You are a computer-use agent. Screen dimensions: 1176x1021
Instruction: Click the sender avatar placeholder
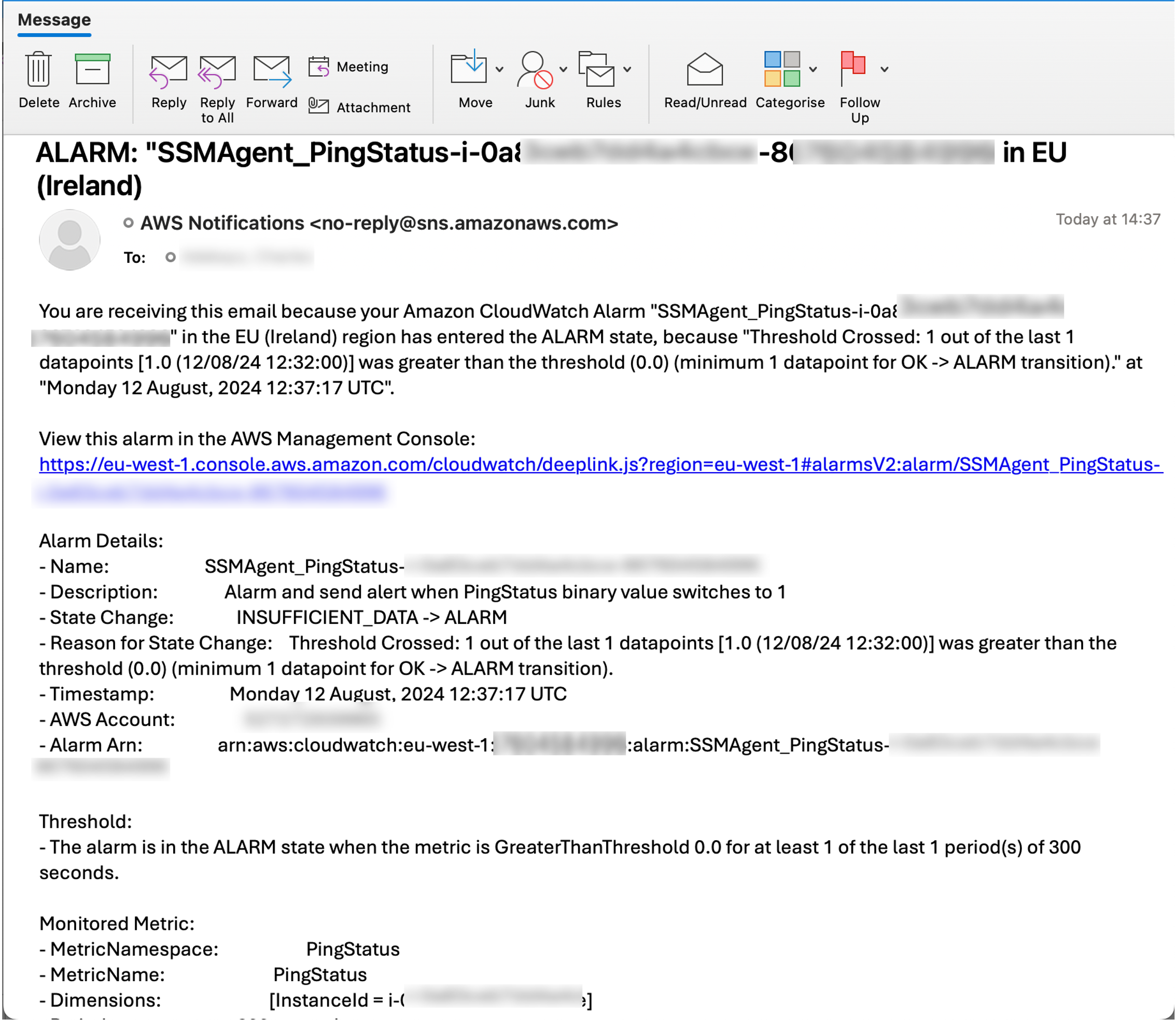(x=69, y=239)
